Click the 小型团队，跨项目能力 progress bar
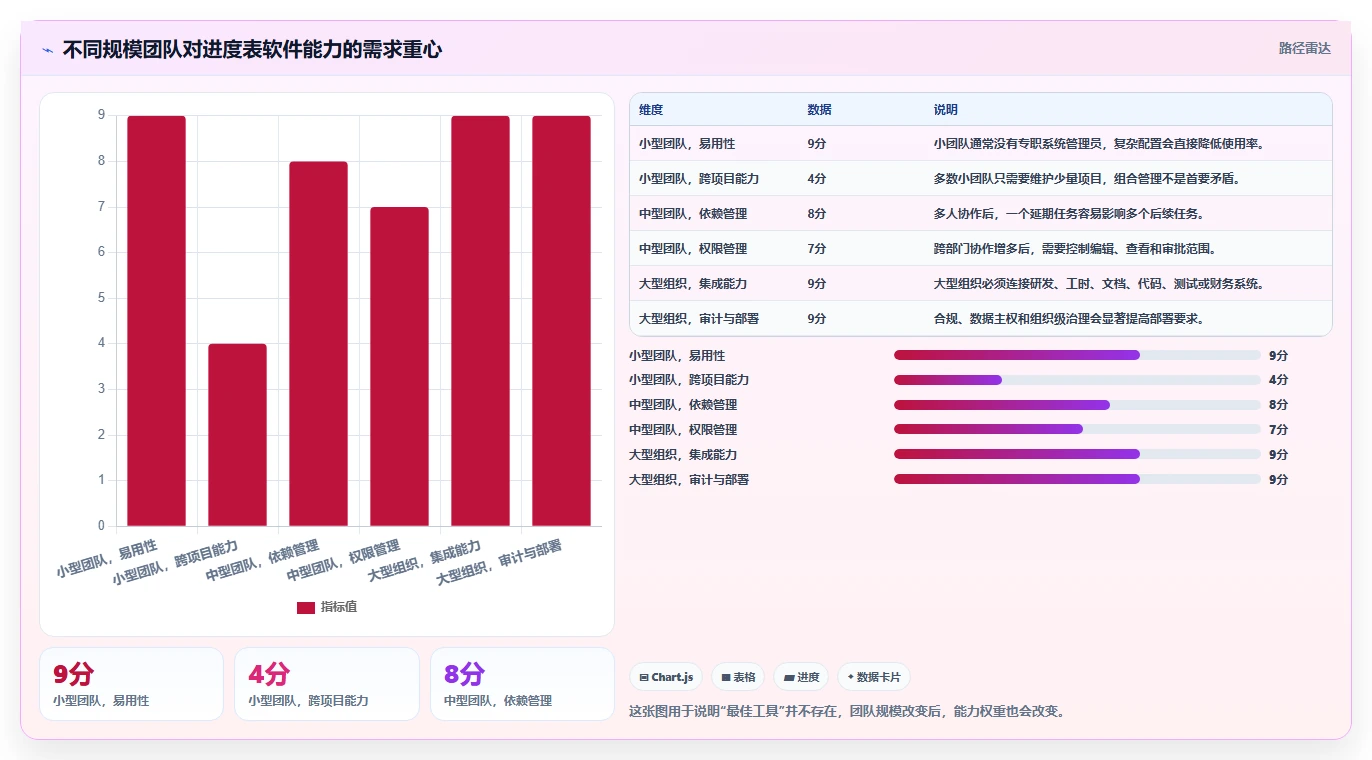 point(1077,380)
